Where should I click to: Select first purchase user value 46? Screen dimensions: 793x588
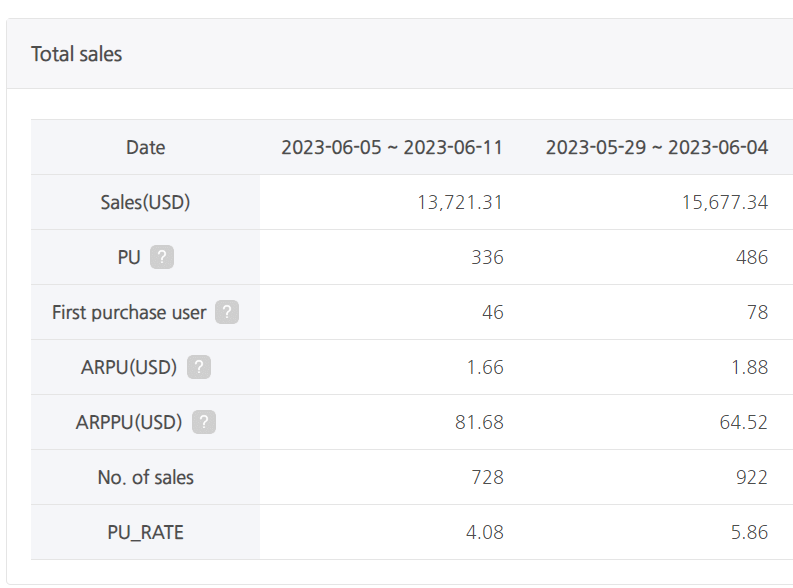493,312
